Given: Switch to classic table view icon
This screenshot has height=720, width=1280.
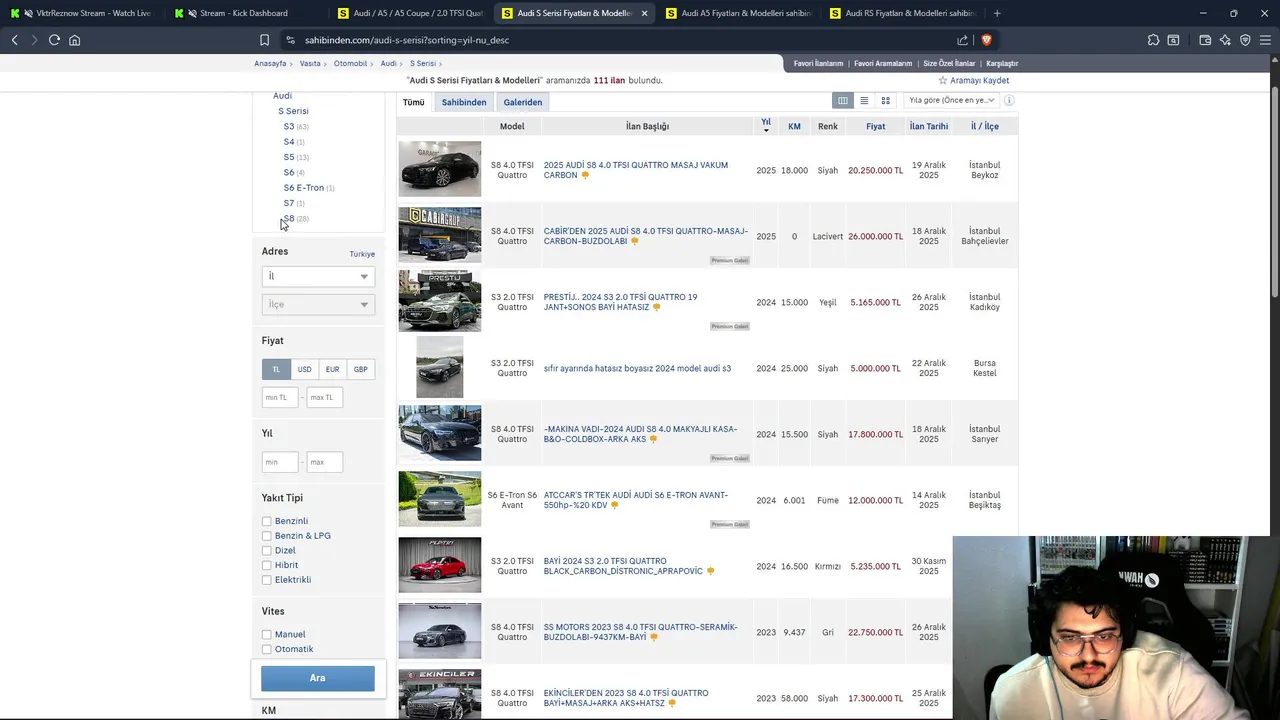Looking at the screenshot, I should click(x=843, y=101).
